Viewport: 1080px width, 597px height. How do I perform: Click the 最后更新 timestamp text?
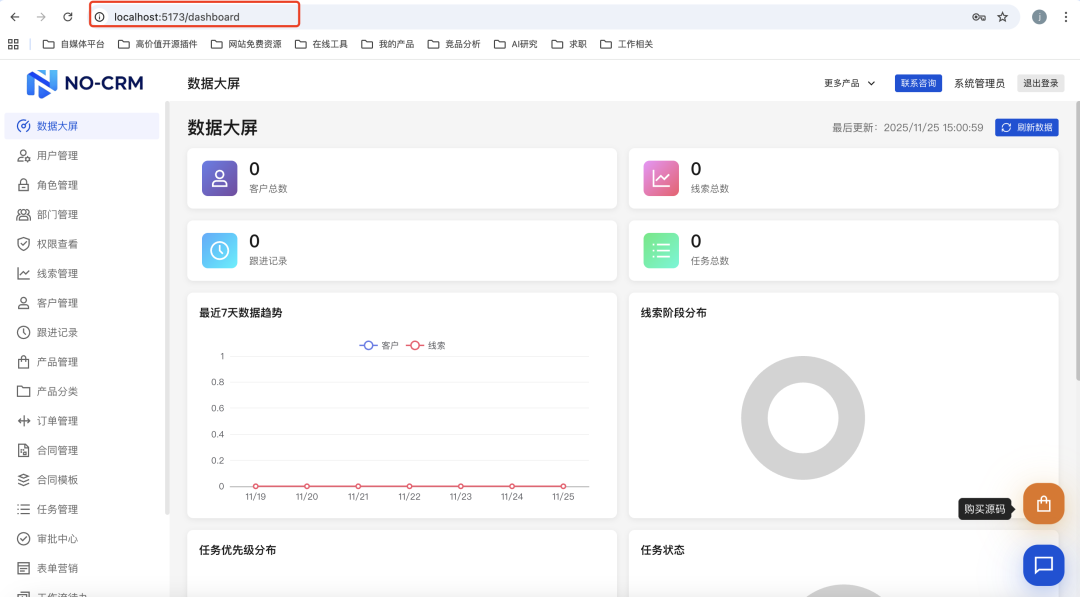(907, 127)
